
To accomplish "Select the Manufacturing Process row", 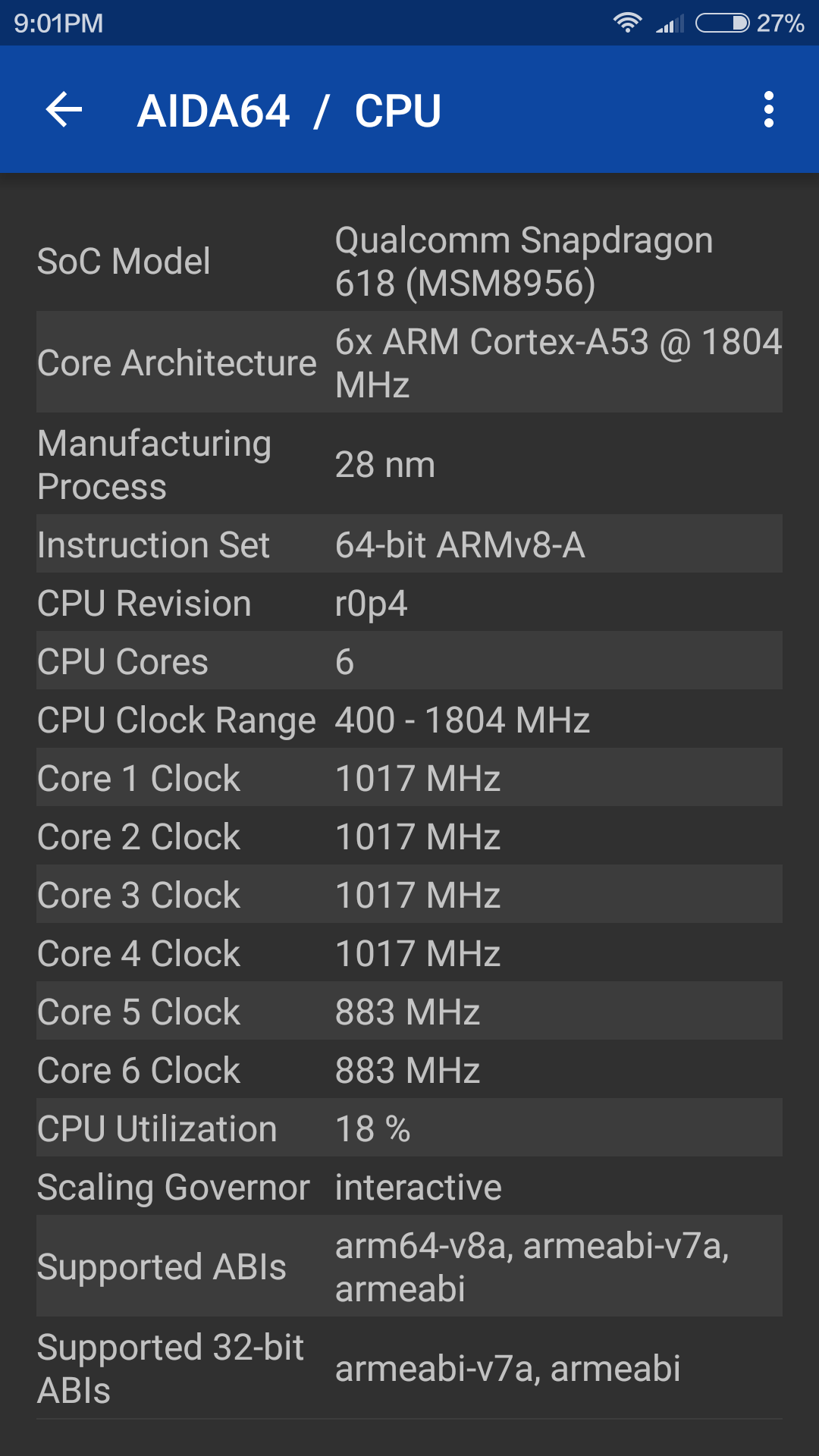I will point(409,463).
